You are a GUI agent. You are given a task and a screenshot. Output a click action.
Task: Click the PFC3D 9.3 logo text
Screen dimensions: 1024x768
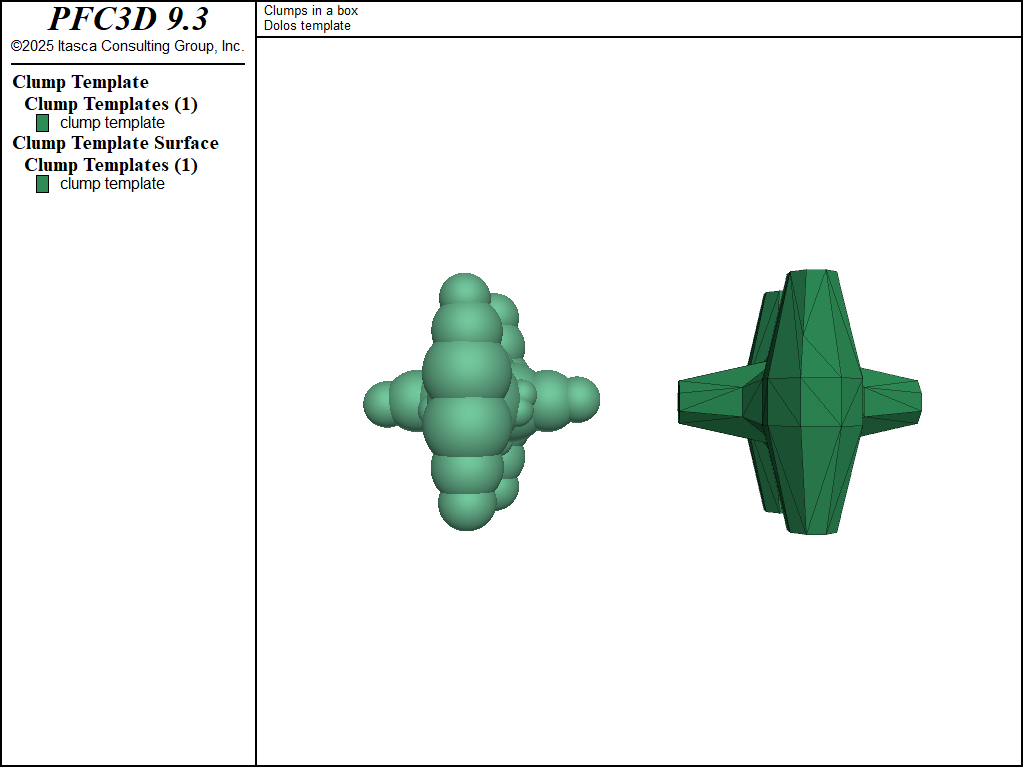pyautogui.click(x=130, y=18)
